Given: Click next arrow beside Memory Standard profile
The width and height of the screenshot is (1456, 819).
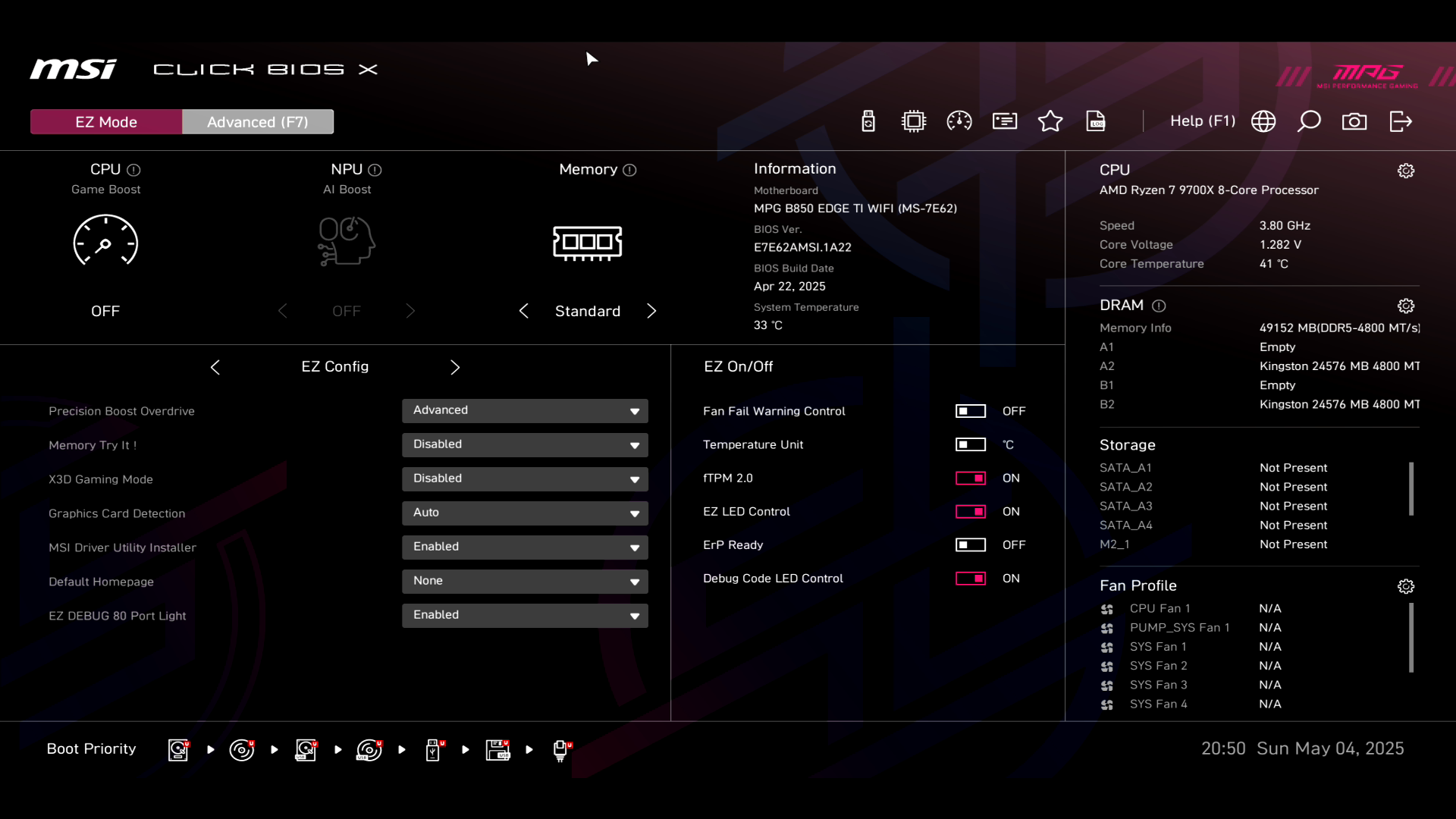Looking at the screenshot, I should coord(651,311).
